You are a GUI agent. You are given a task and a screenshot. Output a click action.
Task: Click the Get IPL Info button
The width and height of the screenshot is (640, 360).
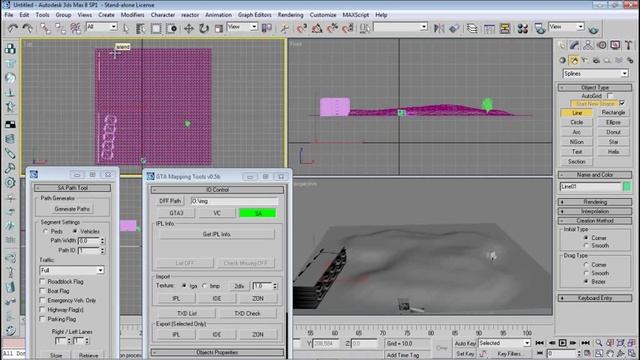click(217, 234)
